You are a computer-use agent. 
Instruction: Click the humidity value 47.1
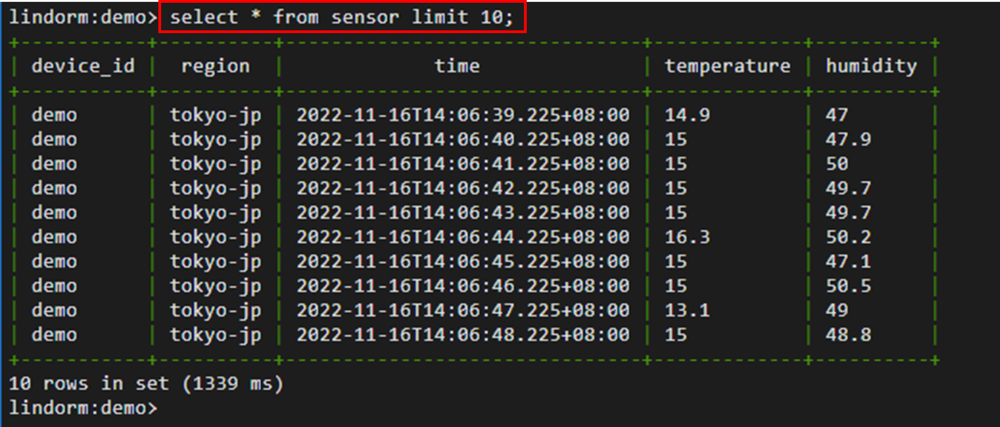[848, 261]
